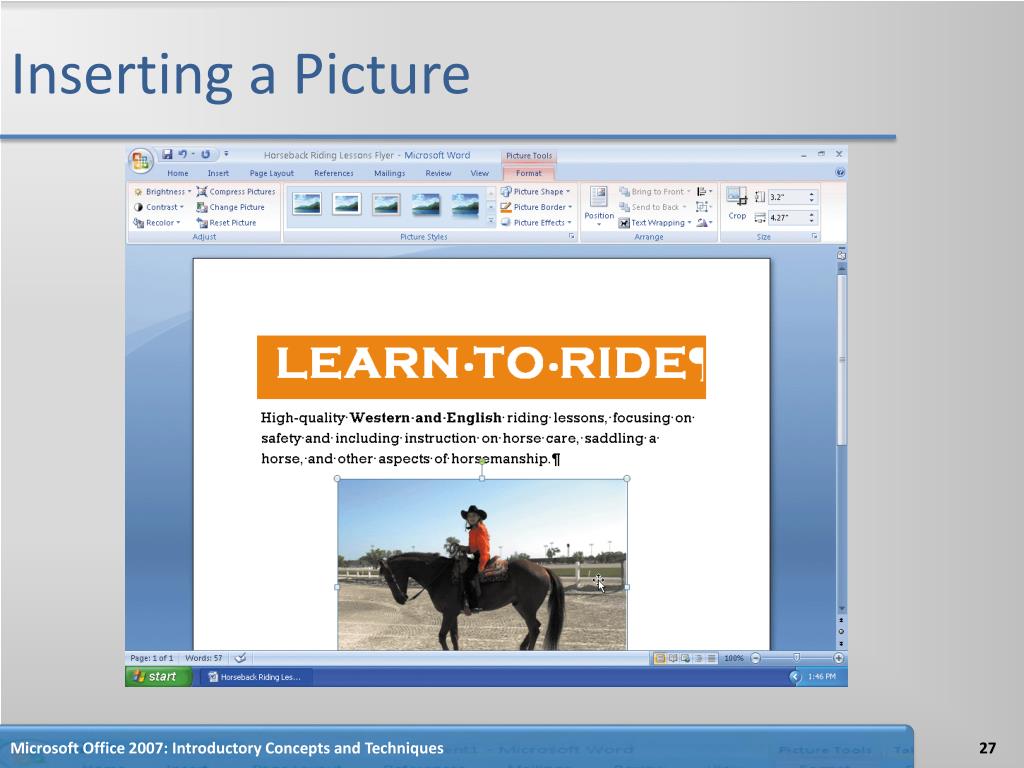Click the Page: 1 of 1 status indicator
The height and width of the screenshot is (768, 1024).
click(152, 658)
